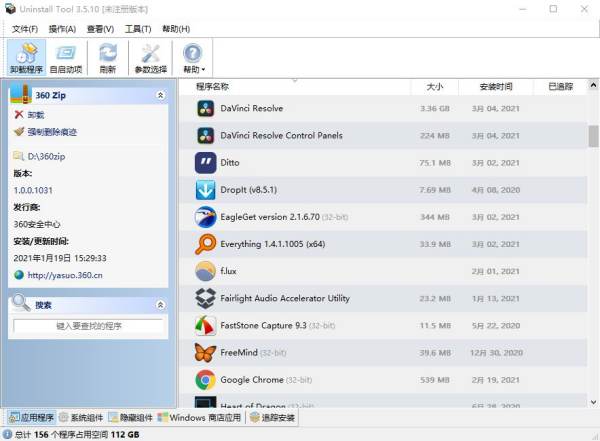Open the 自启动项 startup items toolbar button
This screenshot has width=600, height=441.
click(x=66, y=58)
